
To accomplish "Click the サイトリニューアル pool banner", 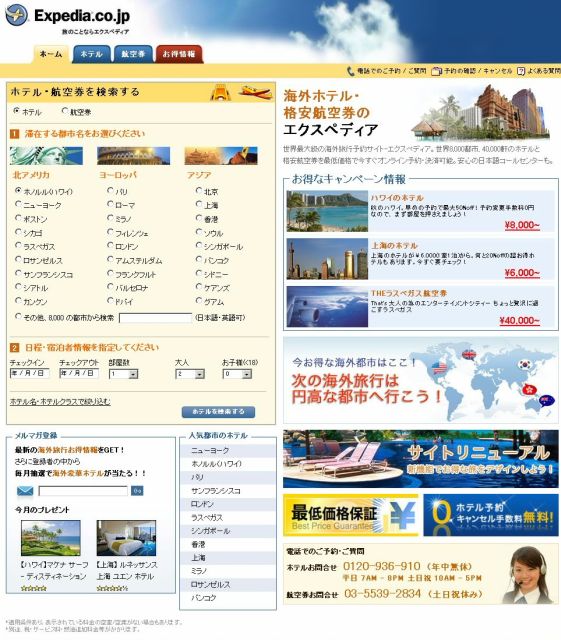I will click(x=421, y=459).
